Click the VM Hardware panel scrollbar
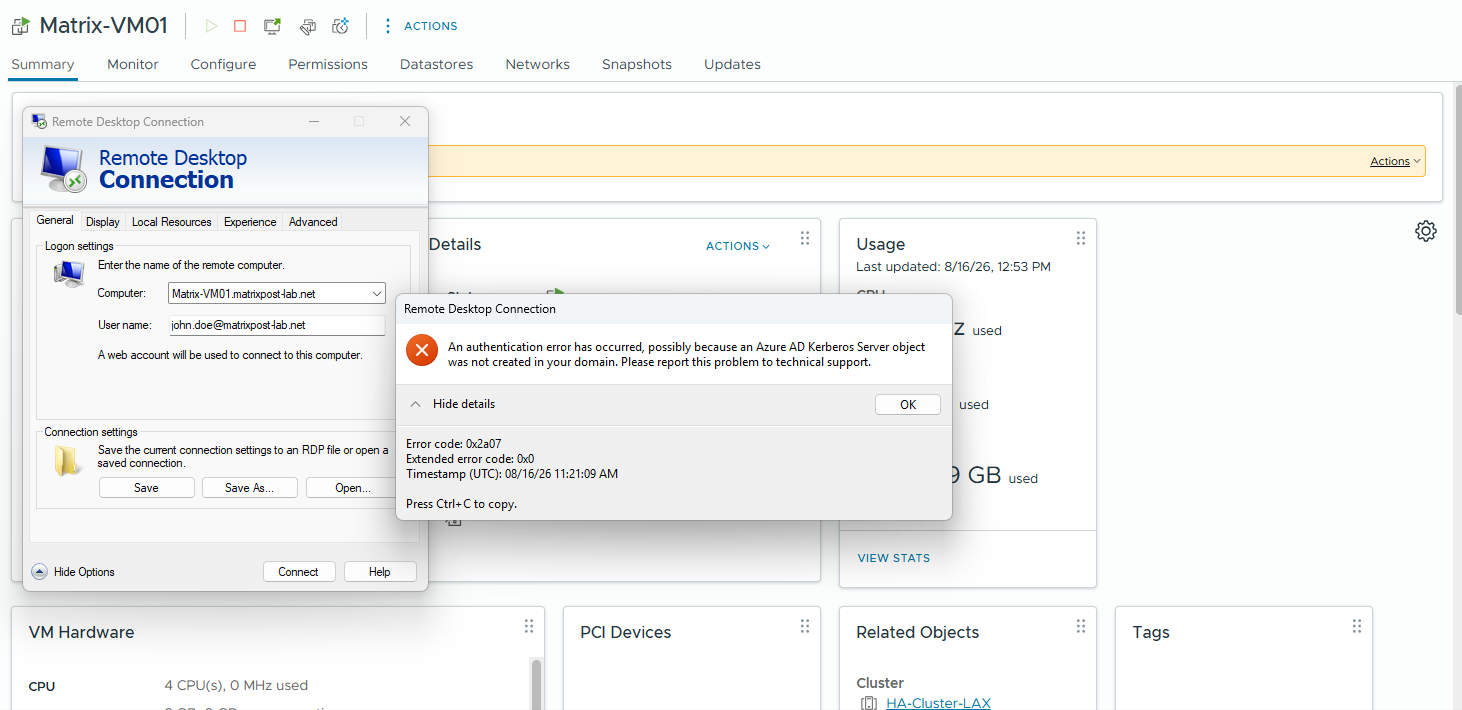The image size is (1462, 710). click(537, 684)
